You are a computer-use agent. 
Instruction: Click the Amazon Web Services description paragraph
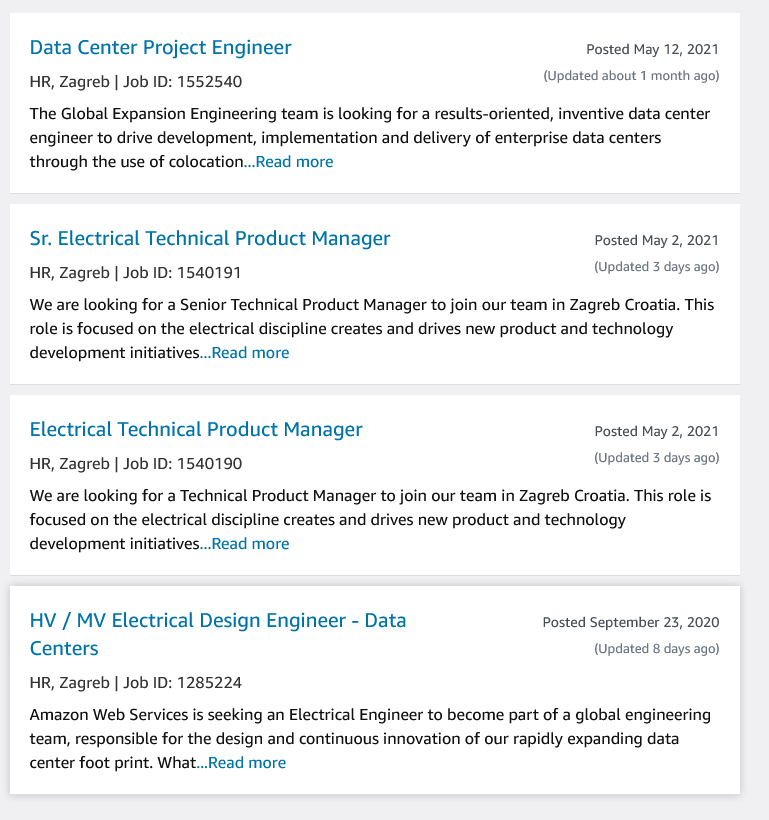[370, 738]
